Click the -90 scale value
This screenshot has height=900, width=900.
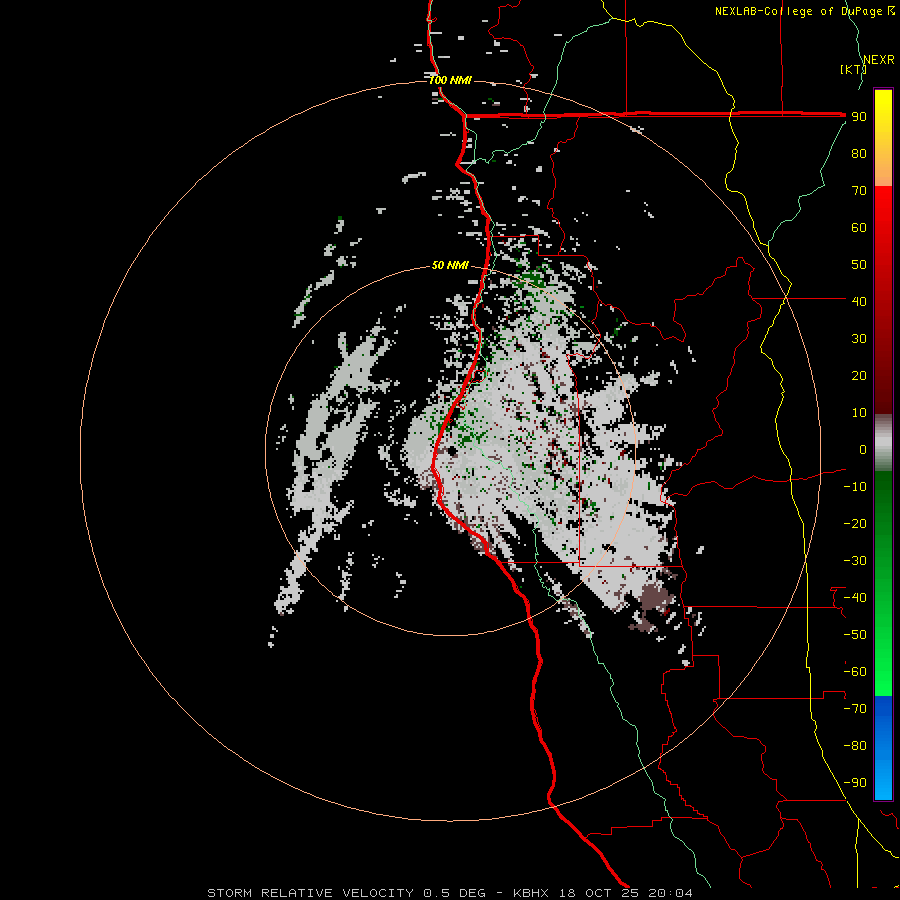[855, 783]
